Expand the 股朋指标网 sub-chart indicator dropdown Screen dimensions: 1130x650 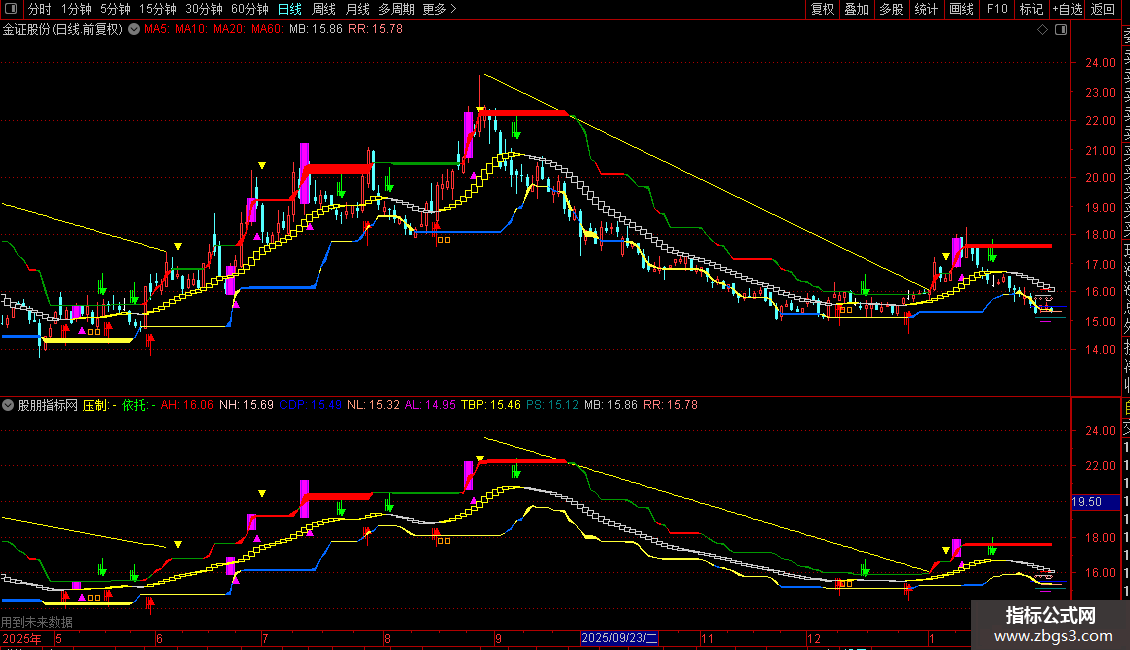pos(9,405)
